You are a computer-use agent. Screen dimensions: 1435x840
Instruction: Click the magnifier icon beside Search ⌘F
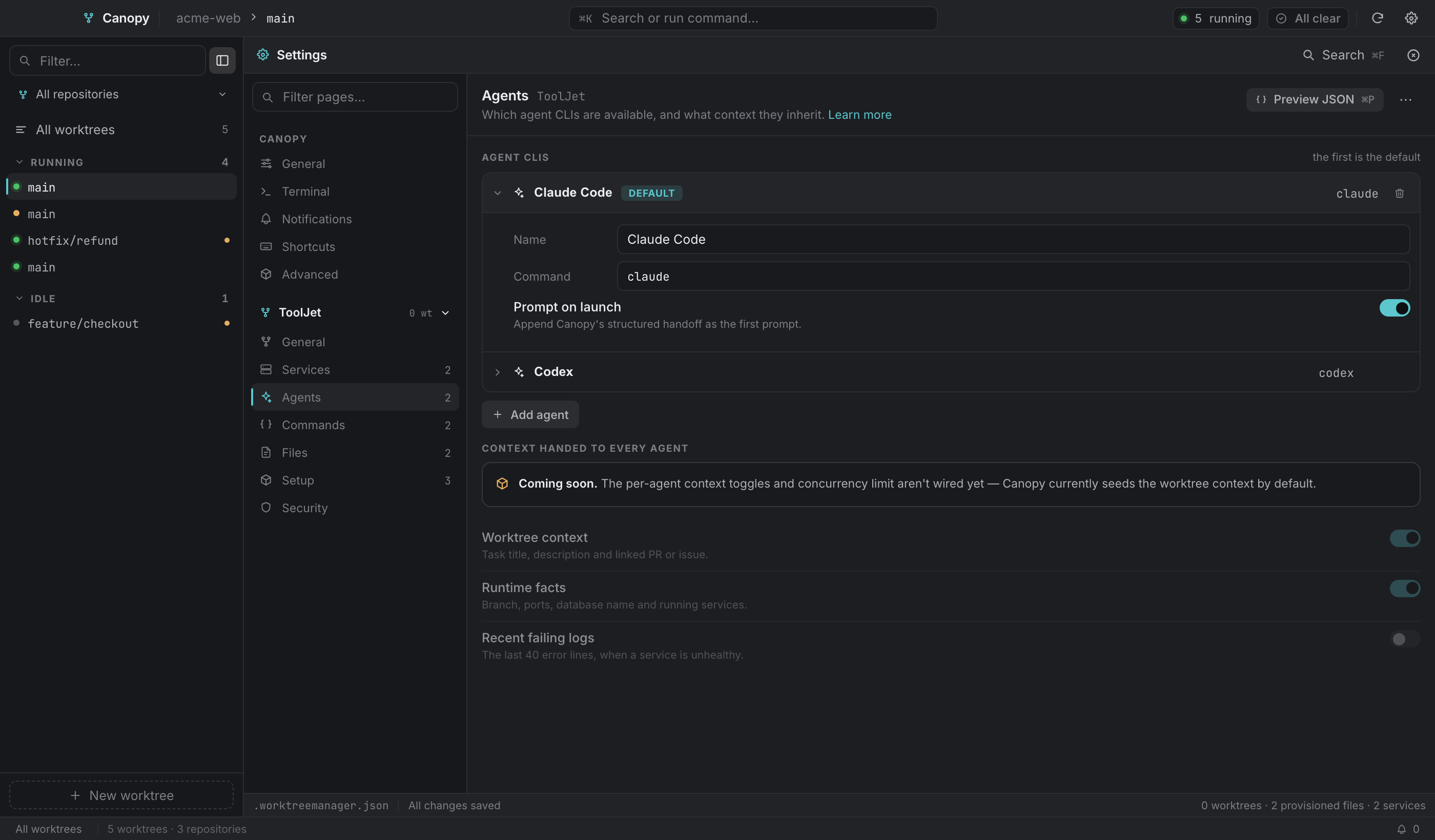(x=1308, y=55)
